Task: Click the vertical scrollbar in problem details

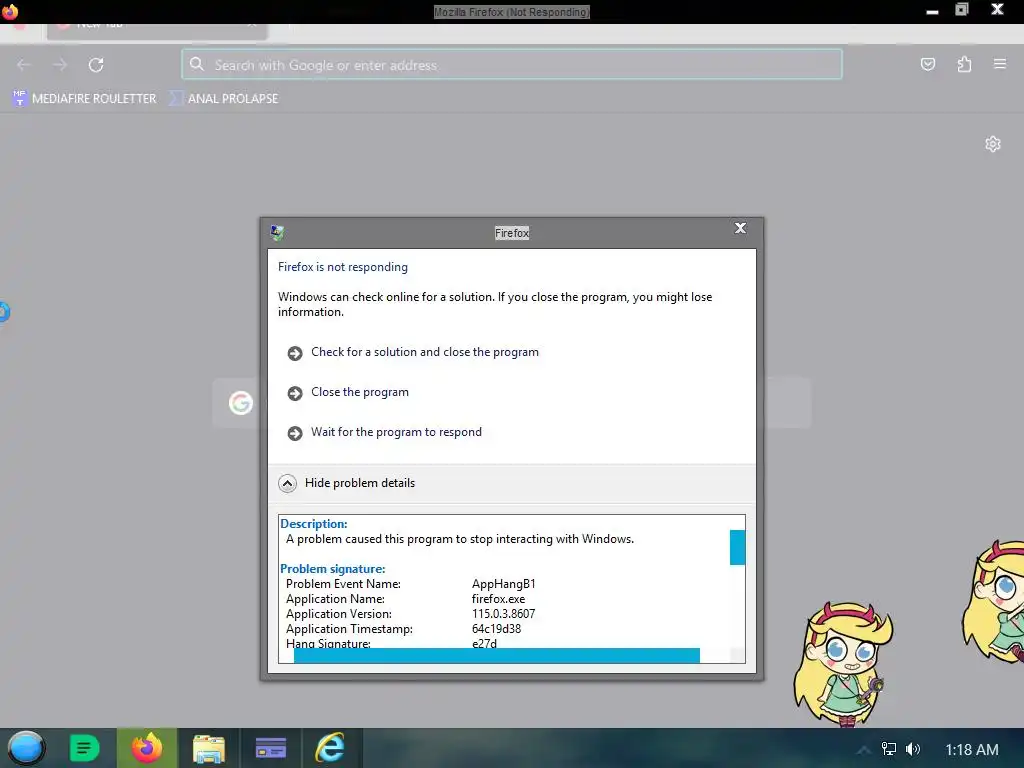Action: [x=737, y=547]
